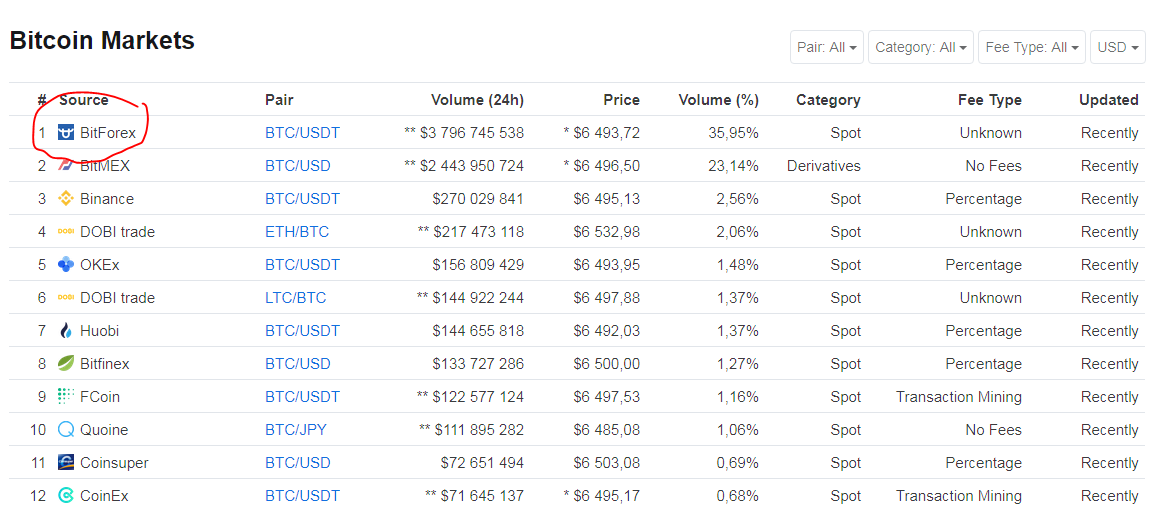
Task: Click the Coinsuper source name
Action: click(114, 462)
